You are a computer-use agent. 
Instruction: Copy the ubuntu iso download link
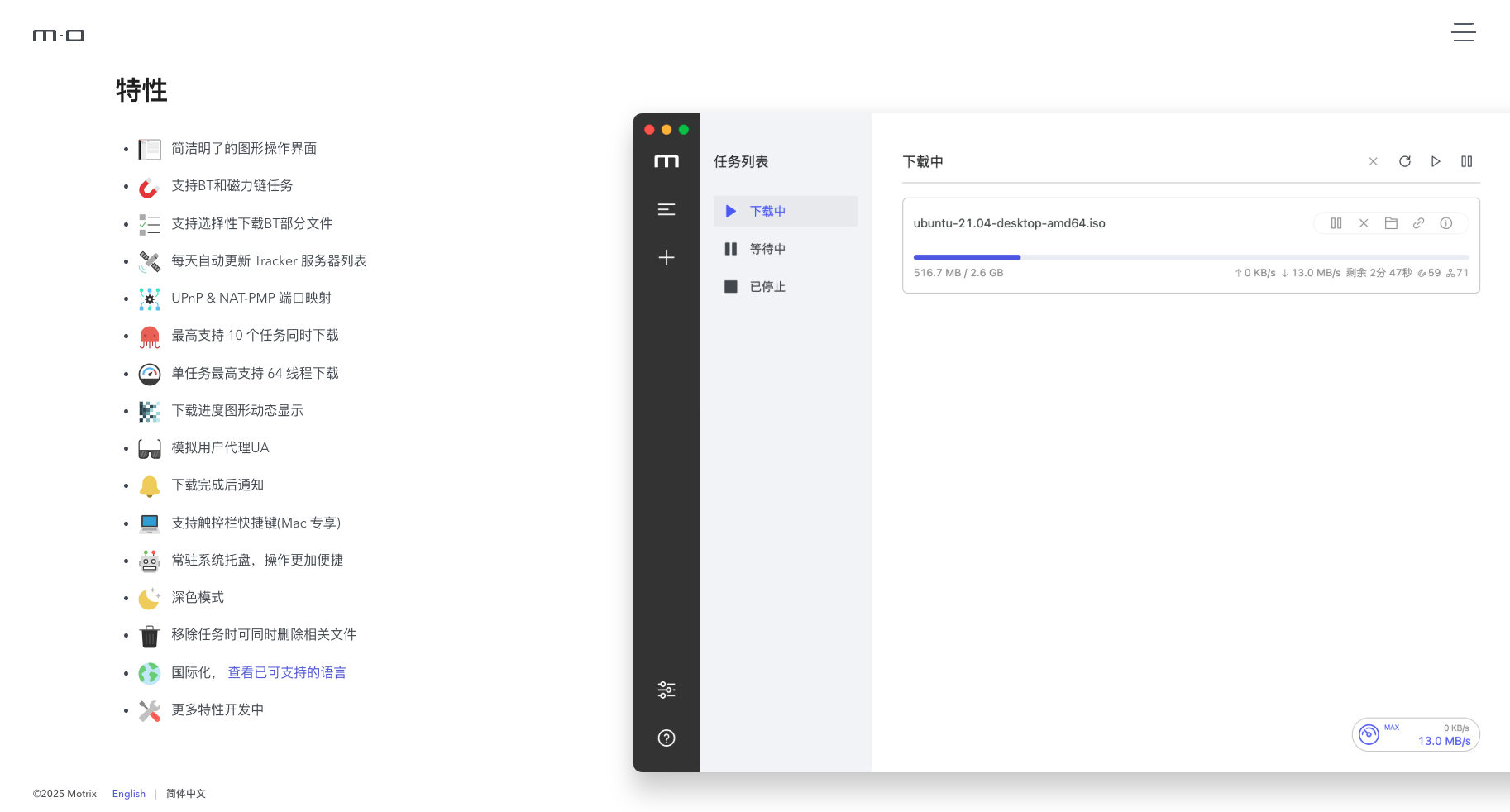[1418, 223]
